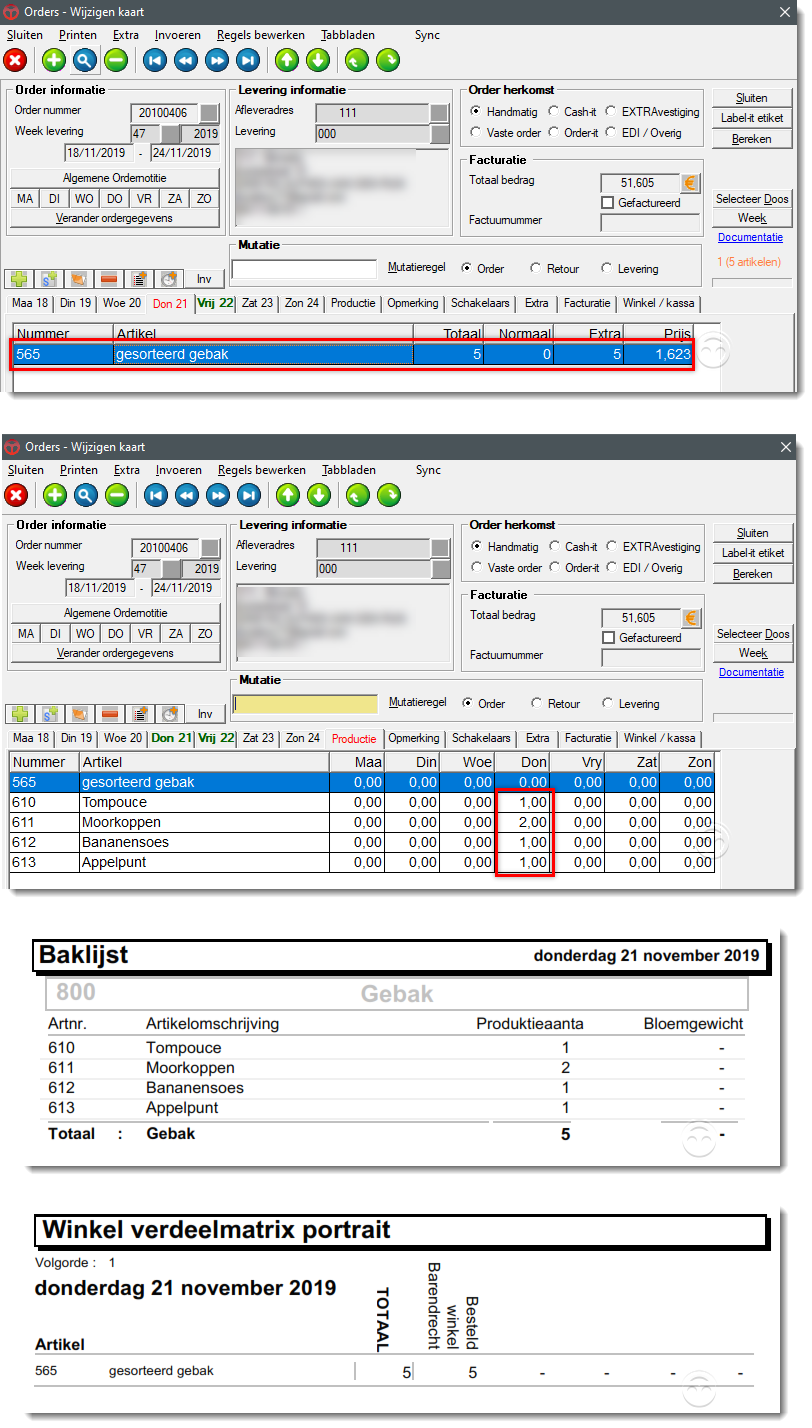Click orange euro icon beside Totaal bedrag, Productie-view window

(691, 618)
